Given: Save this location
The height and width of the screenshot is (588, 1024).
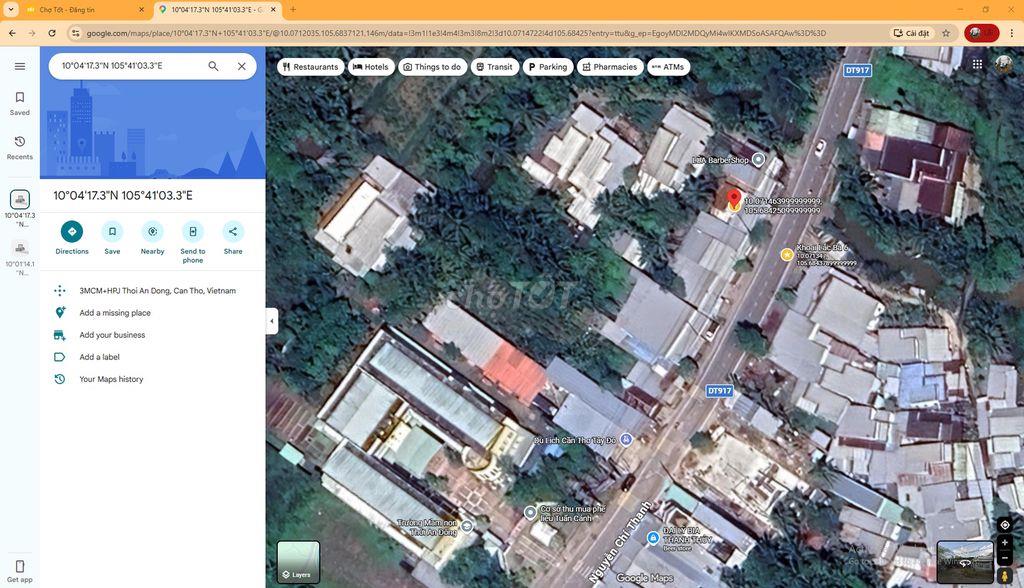Looking at the screenshot, I should tap(112, 238).
